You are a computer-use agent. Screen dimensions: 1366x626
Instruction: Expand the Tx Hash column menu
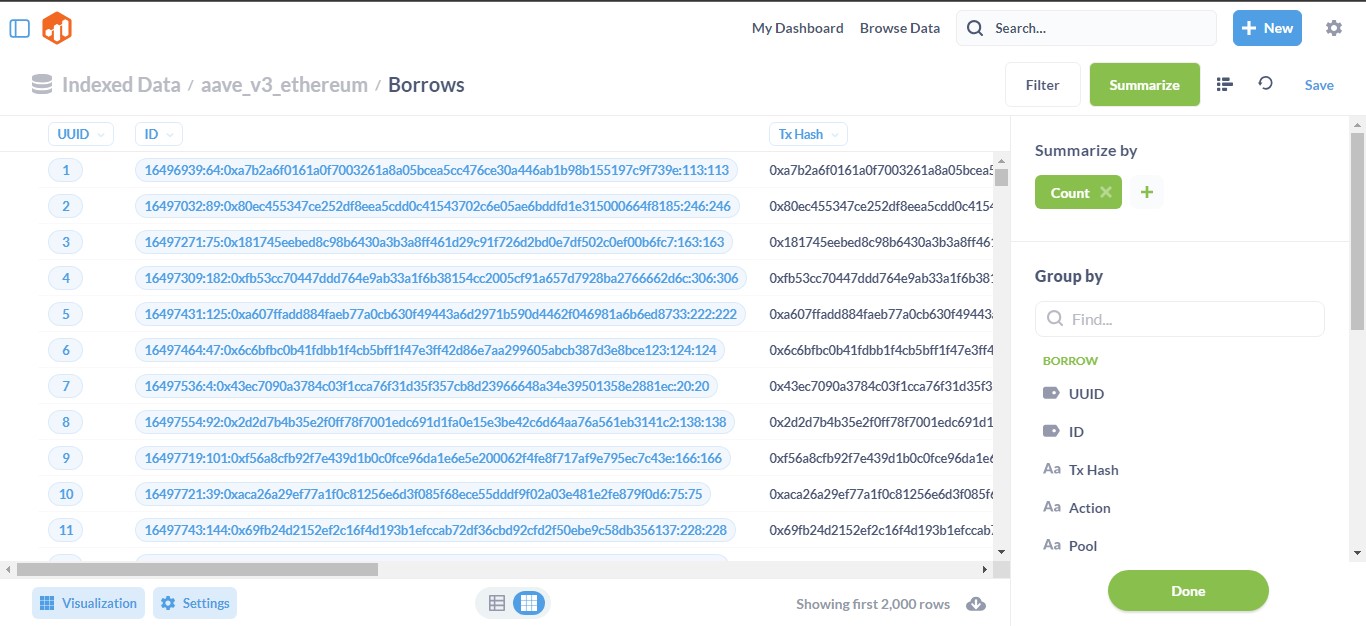click(x=808, y=134)
